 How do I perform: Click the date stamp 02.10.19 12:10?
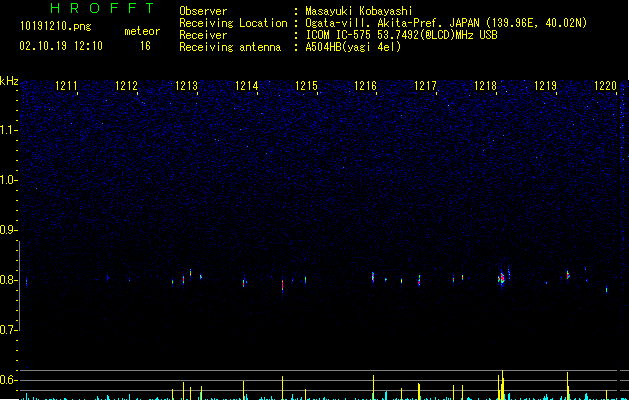pos(61,46)
